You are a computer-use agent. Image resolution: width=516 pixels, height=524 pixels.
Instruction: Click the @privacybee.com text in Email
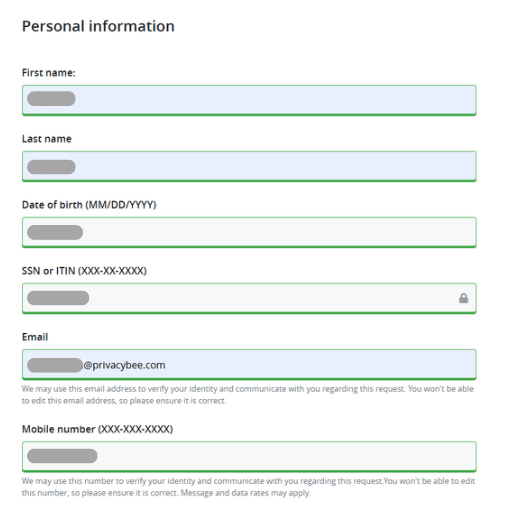124,365
